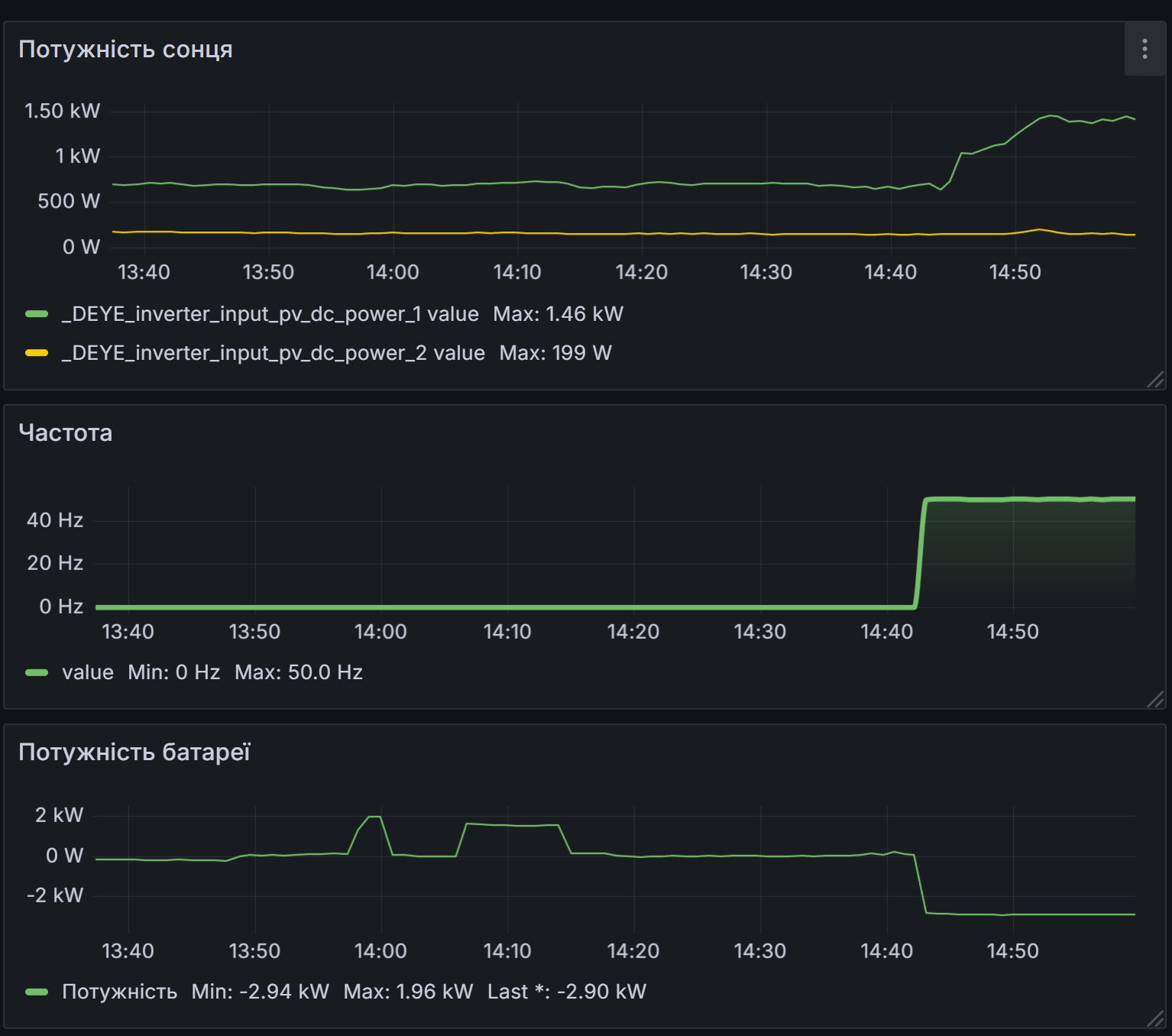This screenshot has height=1036, width=1172.
Task: Toggle _DEYE_inverter_input_pv_dc_power_2 value series visibility
Action: tap(273, 353)
